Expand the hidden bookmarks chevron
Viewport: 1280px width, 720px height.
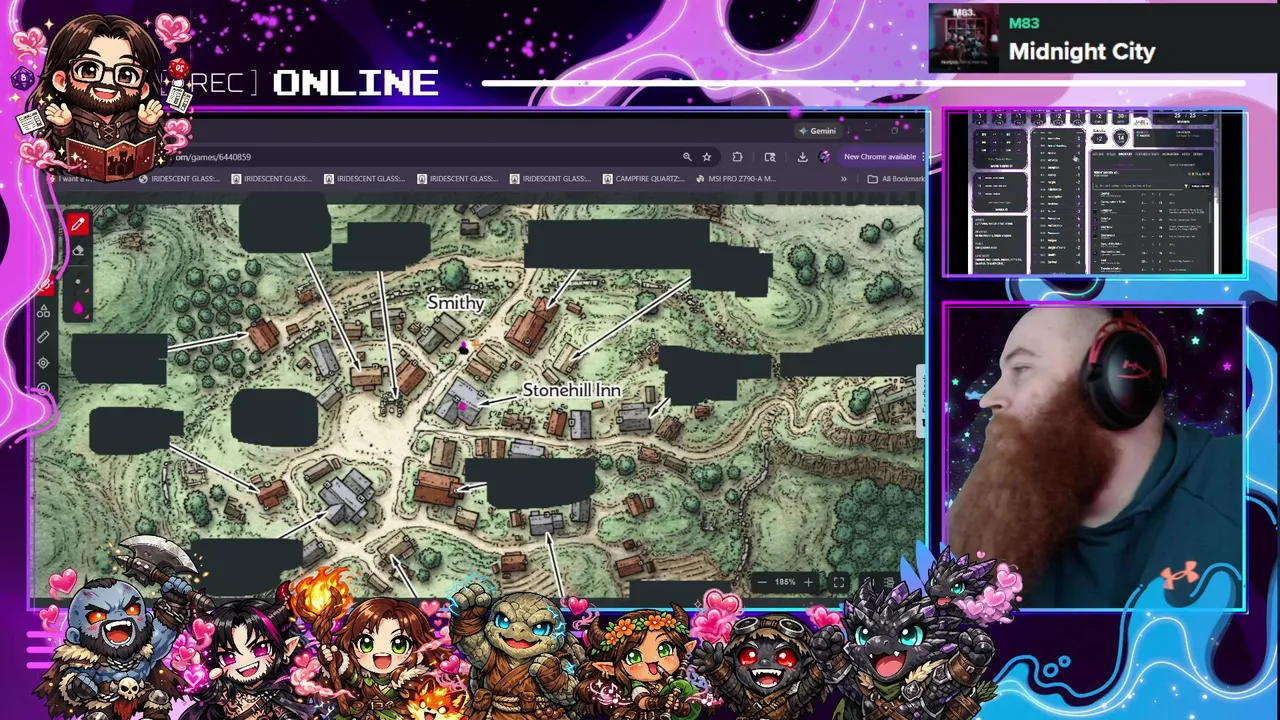point(843,179)
